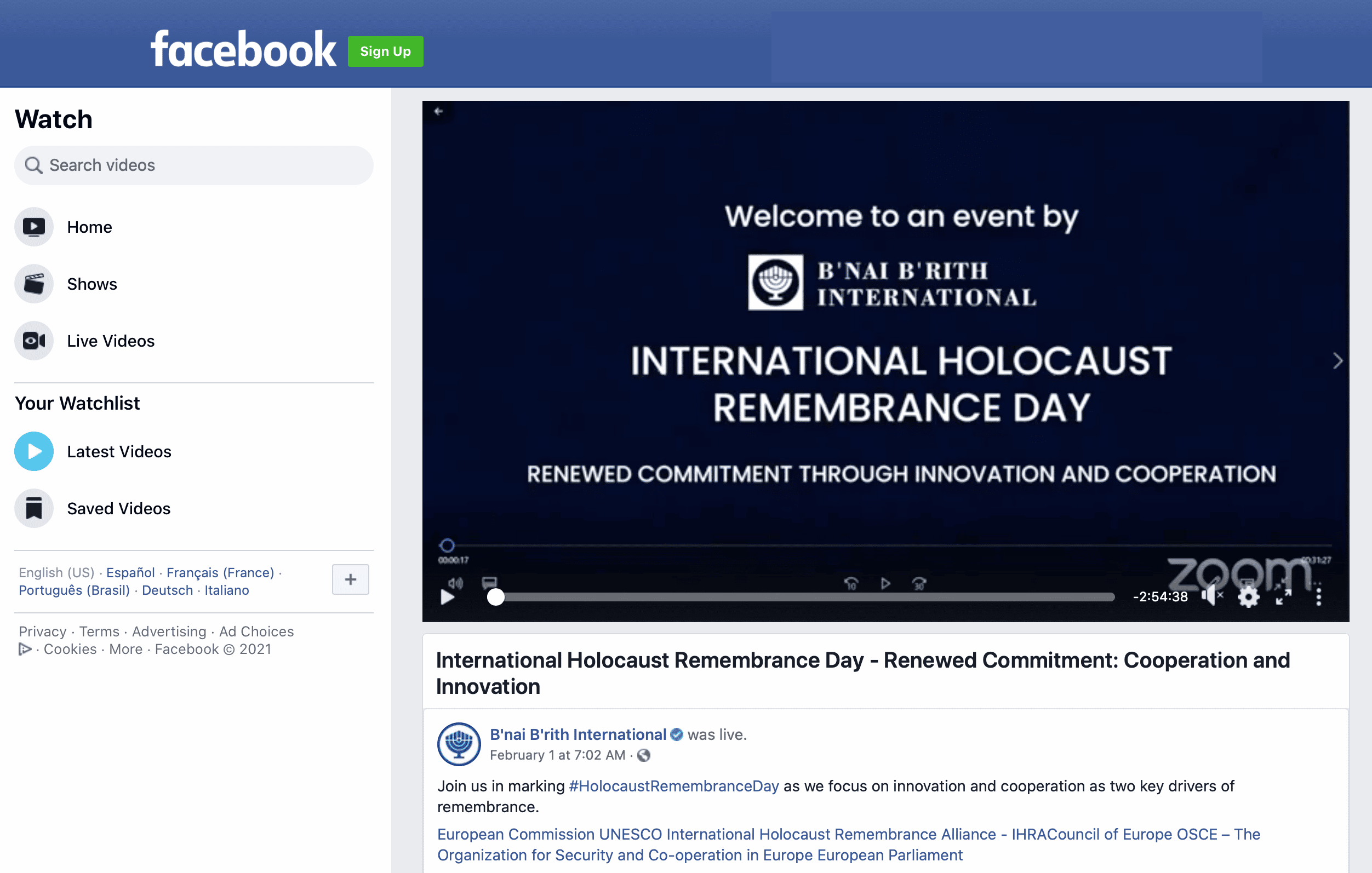This screenshot has width=1372, height=873.
Task: Switch language to Español
Action: click(x=130, y=572)
